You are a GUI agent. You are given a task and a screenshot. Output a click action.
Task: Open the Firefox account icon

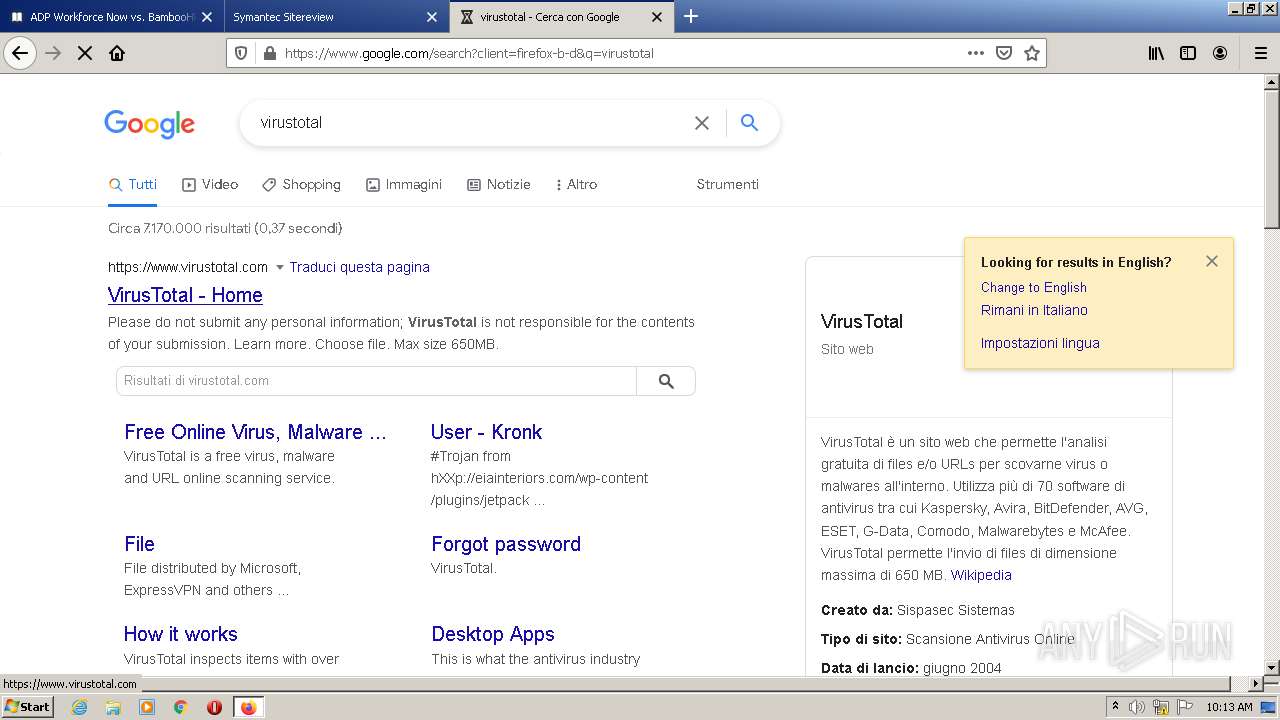point(1220,53)
